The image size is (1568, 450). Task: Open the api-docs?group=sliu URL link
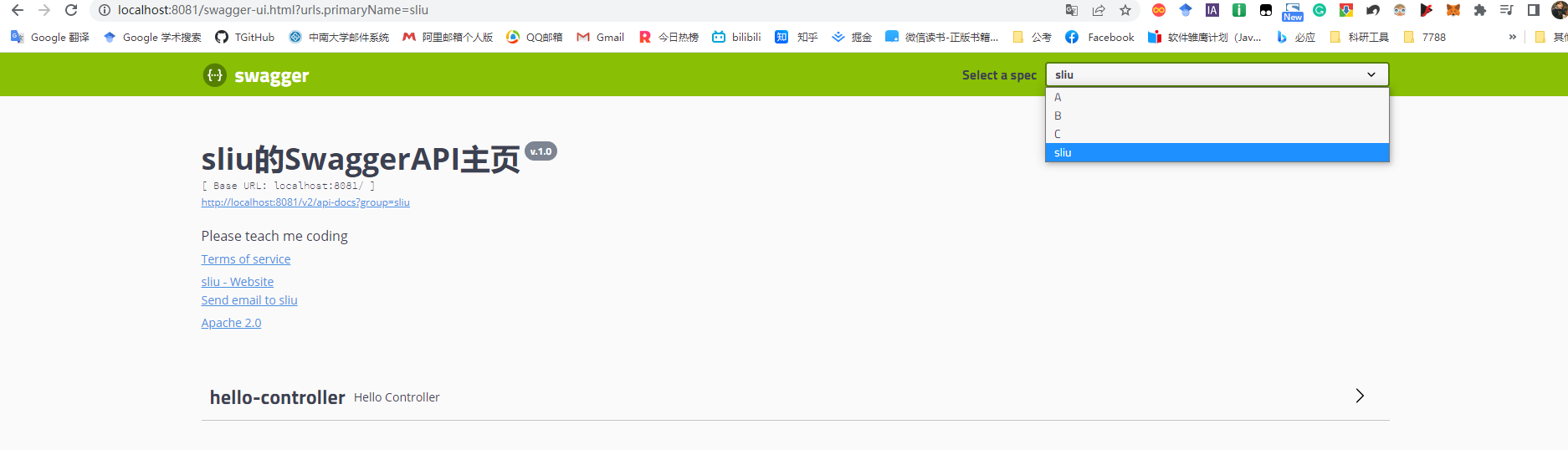coord(305,202)
